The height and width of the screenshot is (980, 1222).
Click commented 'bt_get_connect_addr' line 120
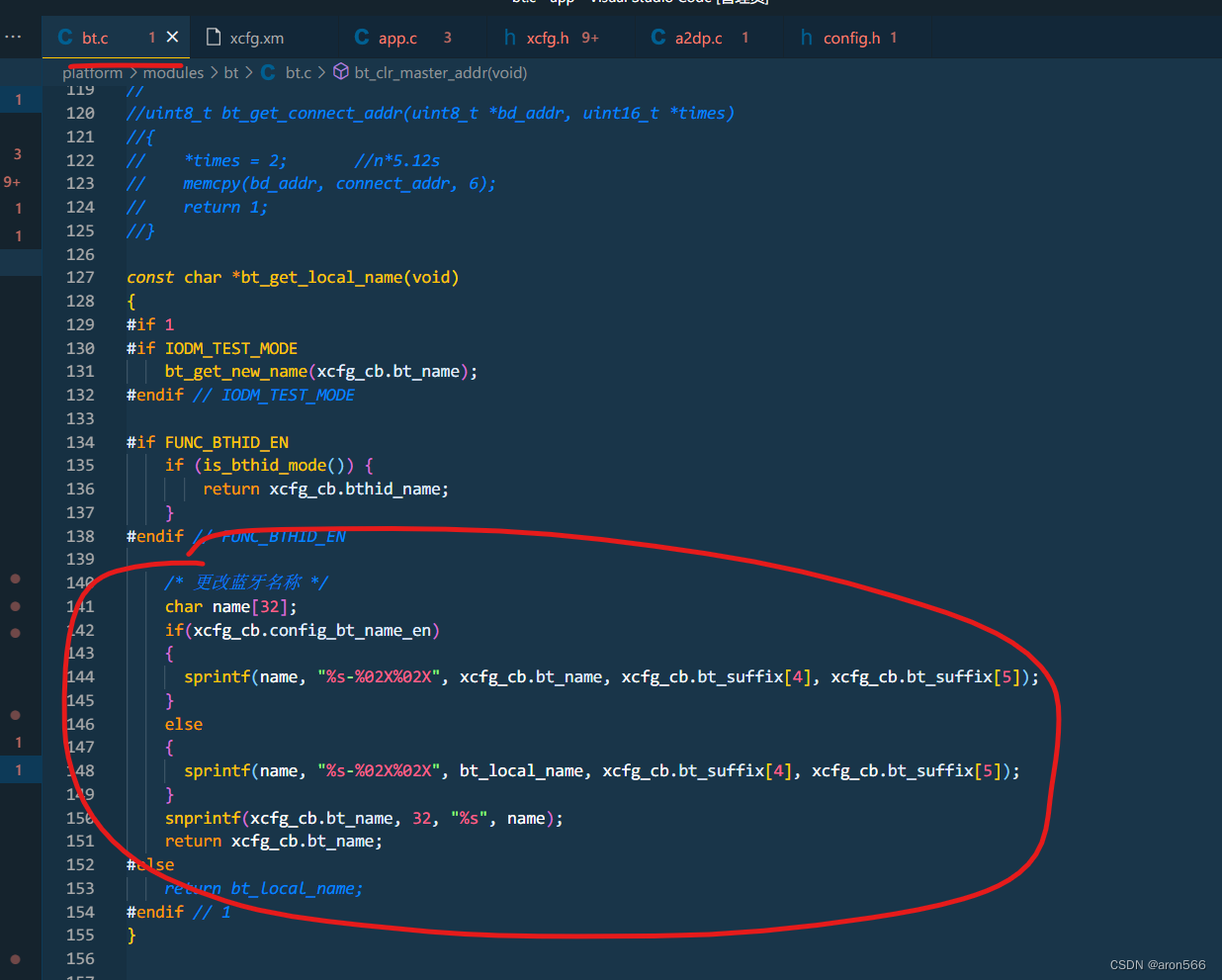point(431,114)
